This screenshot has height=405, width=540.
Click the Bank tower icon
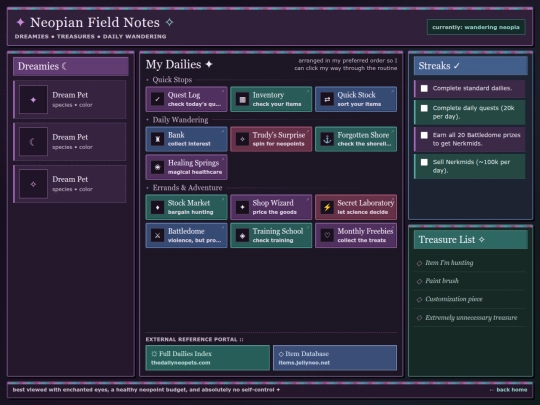click(157, 139)
